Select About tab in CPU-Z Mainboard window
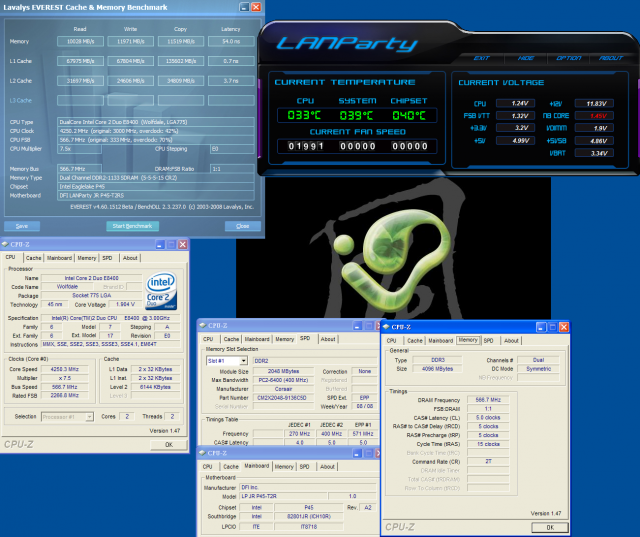 pos(327,466)
